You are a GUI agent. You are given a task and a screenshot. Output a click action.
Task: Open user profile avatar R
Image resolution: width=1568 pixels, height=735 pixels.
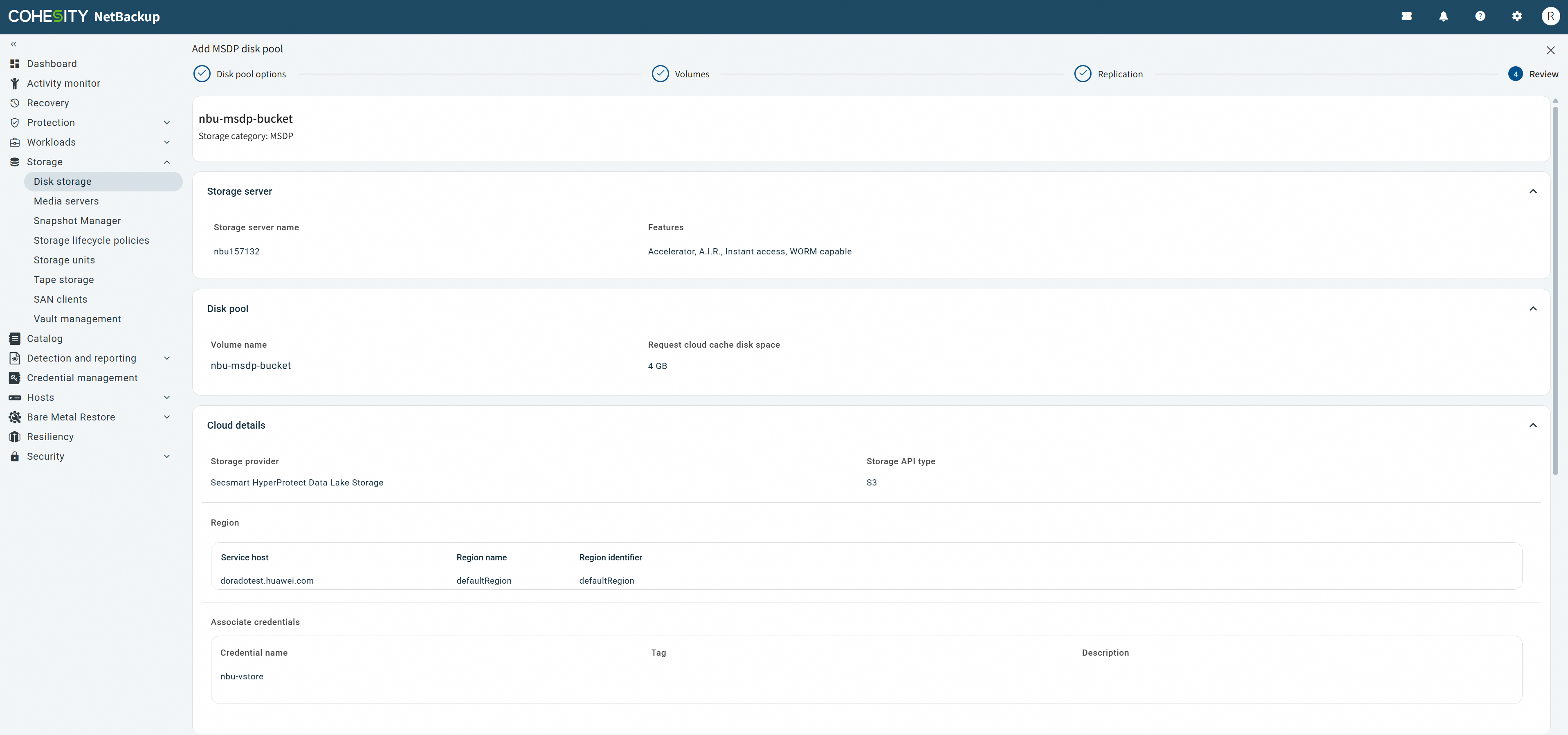coord(1550,16)
